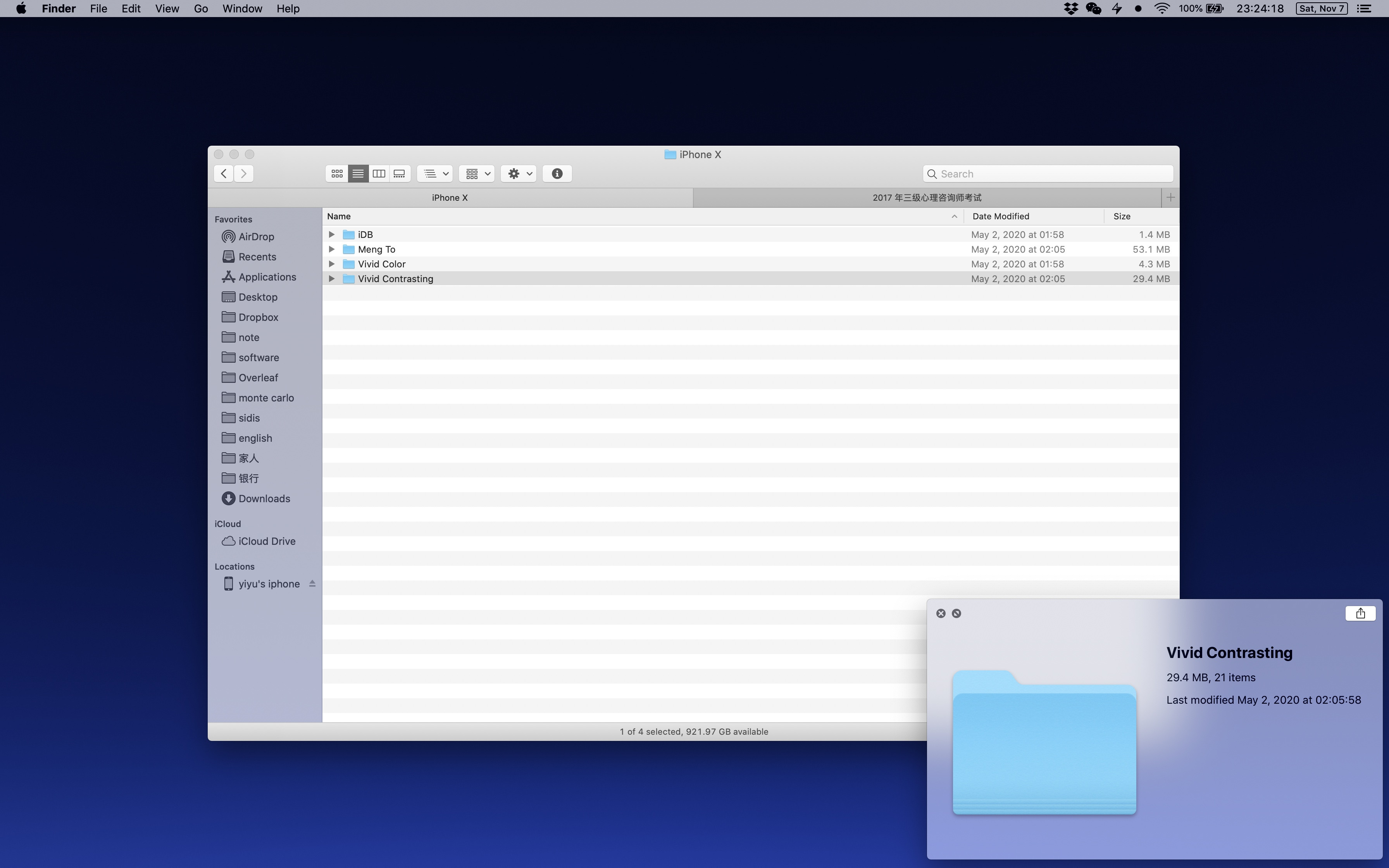Sort by the Name column header

point(643,217)
